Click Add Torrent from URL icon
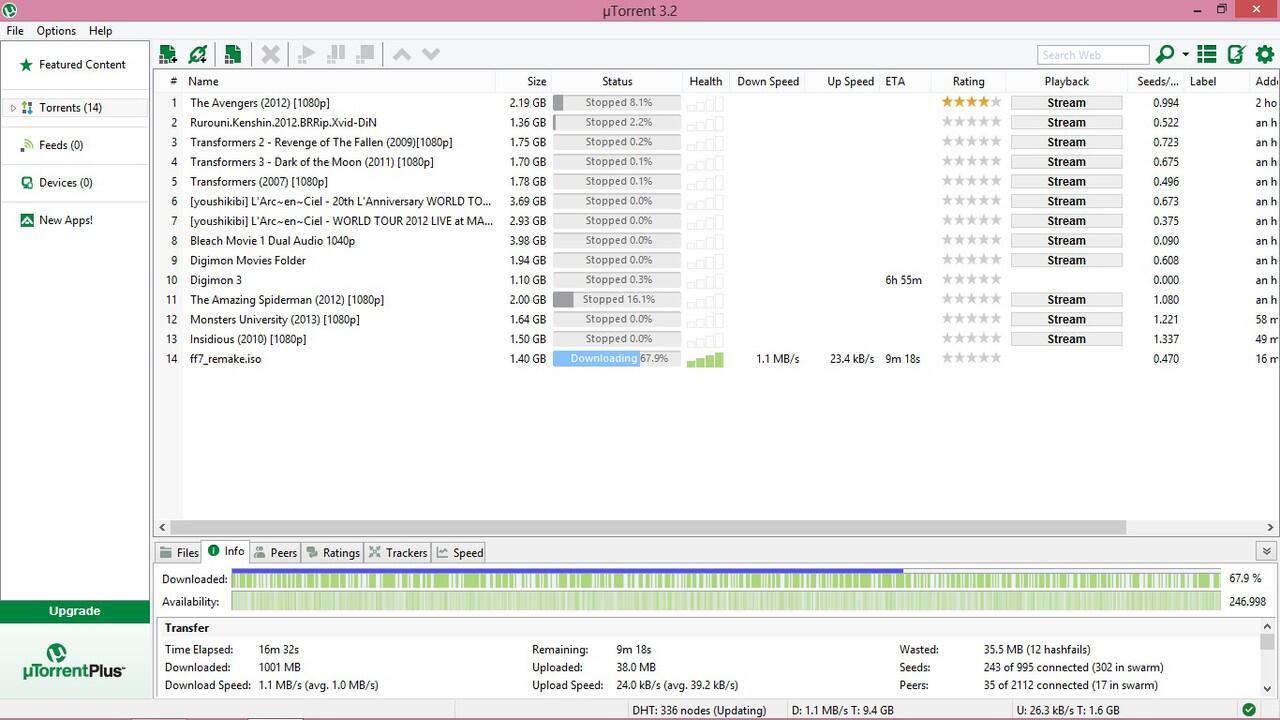 coord(198,54)
